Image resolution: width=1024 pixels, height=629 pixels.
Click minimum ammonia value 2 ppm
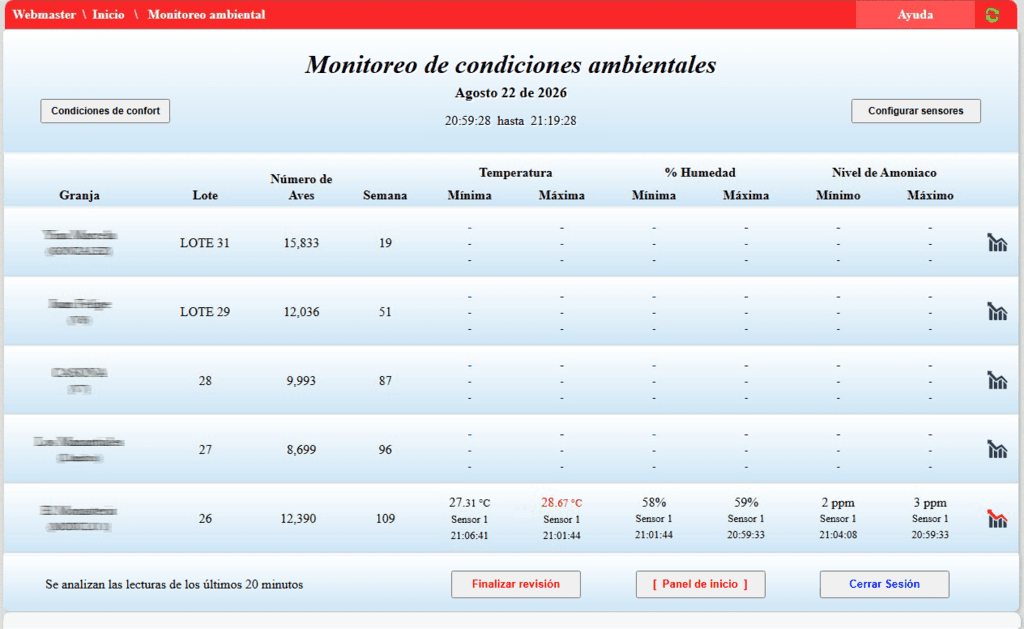[838, 502]
